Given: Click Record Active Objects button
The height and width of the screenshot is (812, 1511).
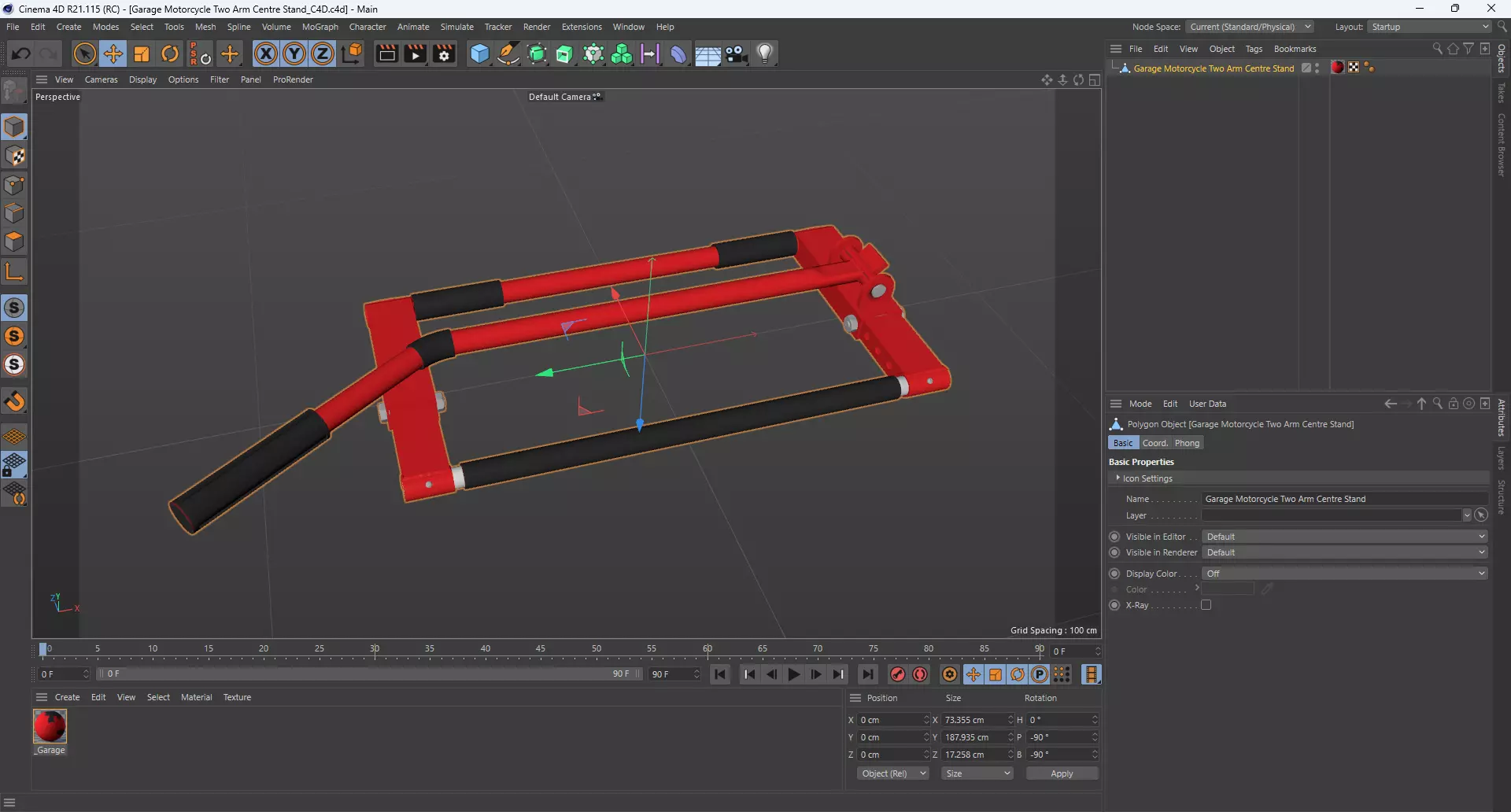Looking at the screenshot, I should pos(897,674).
